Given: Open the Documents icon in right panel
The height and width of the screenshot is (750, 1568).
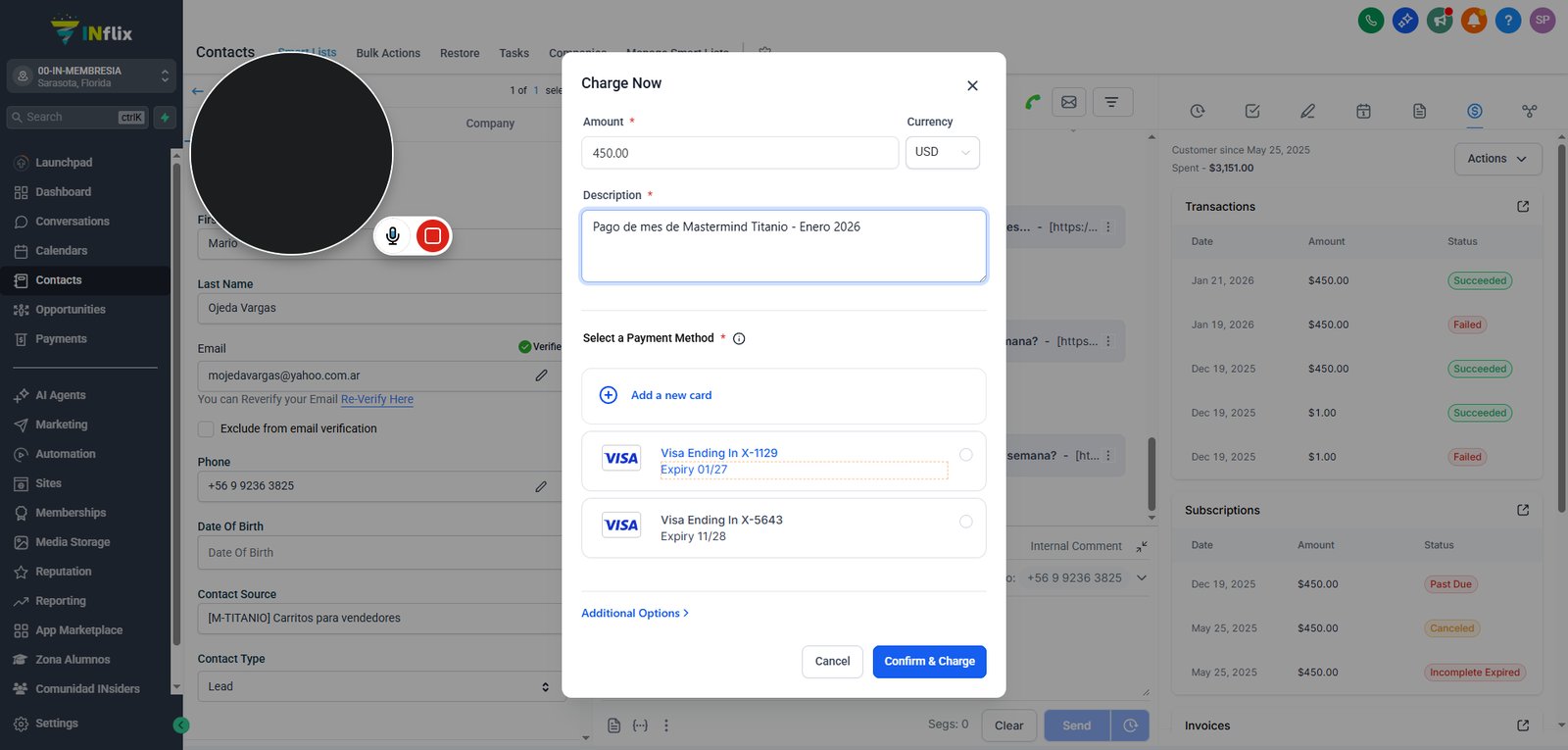Looking at the screenshot, I should pos(1419,111).
